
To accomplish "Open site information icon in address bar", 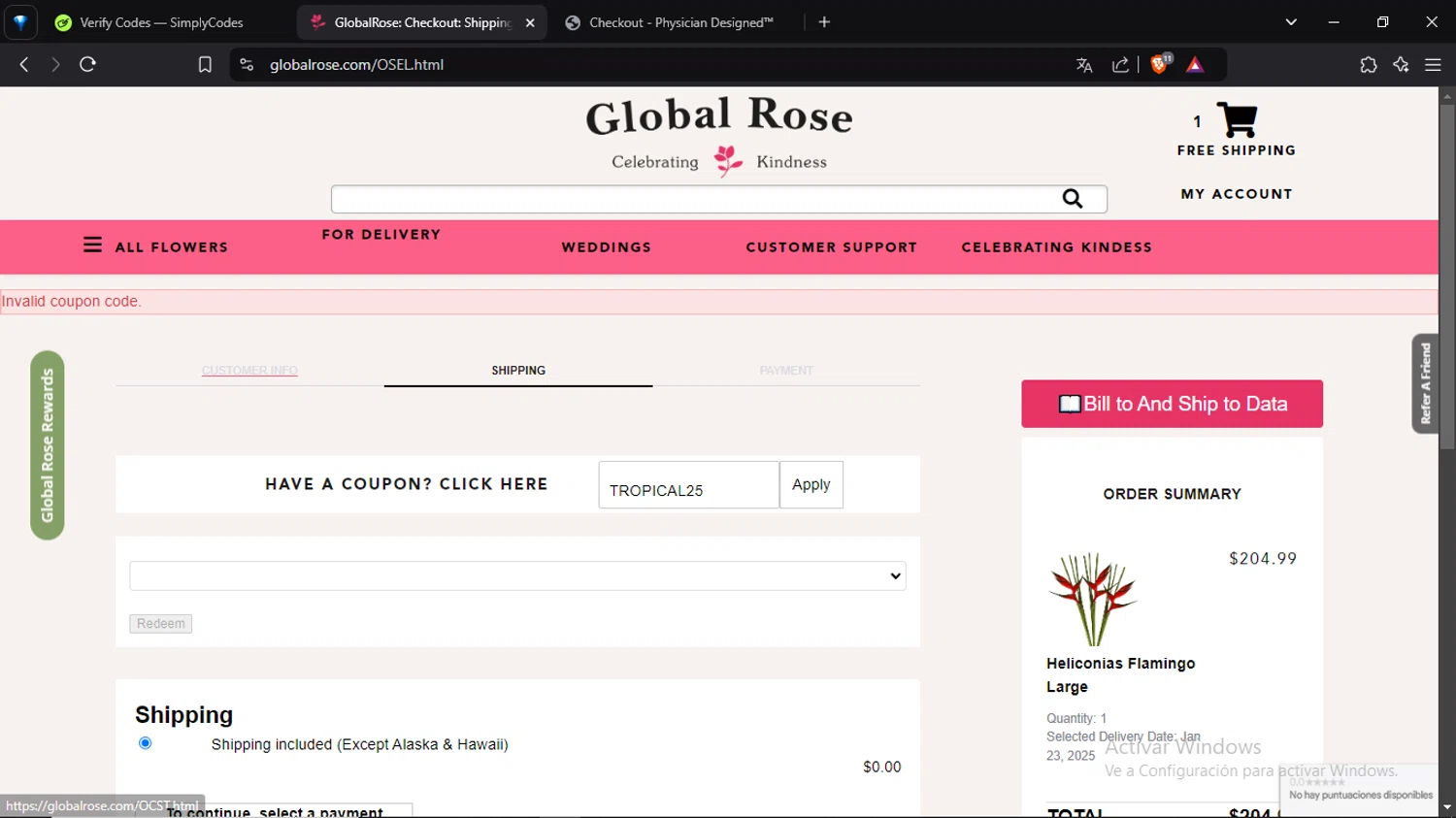I will point(247,64).
